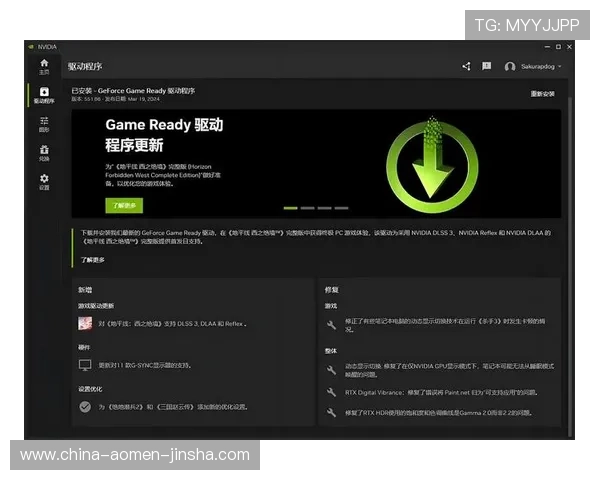This screenshot has height=480, width=600.
Task: Open the Graphics settings sidebar item
Action: click(x=44, y=124)
